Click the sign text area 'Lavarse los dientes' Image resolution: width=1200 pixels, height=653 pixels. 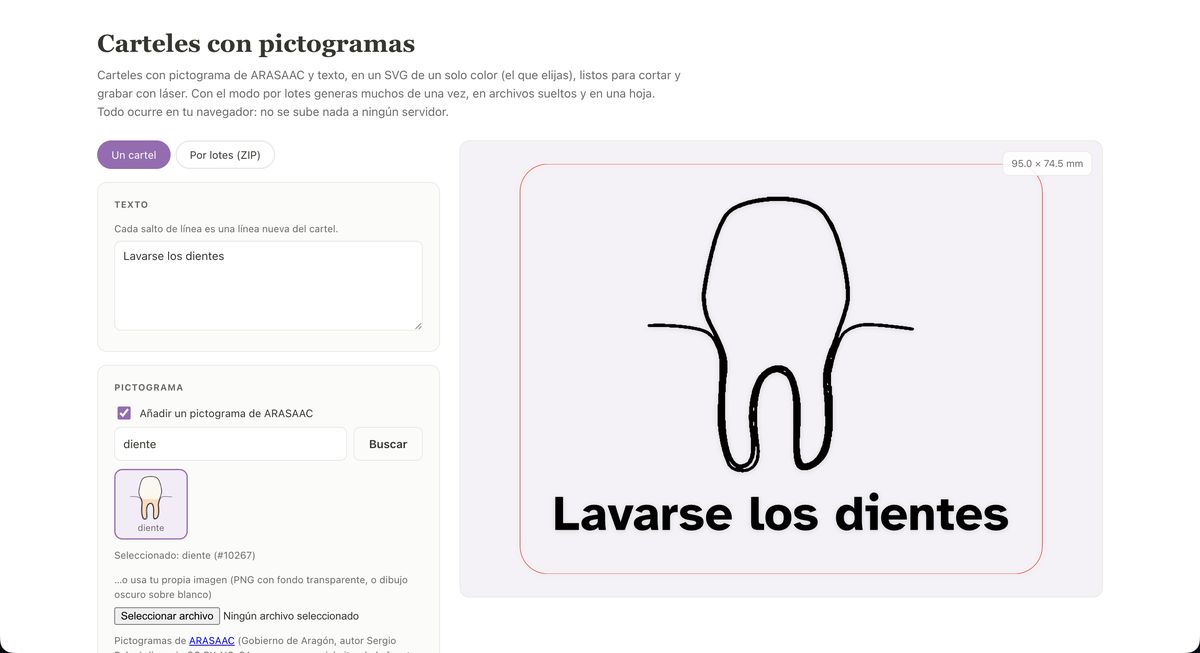click(x=268, y=286)
